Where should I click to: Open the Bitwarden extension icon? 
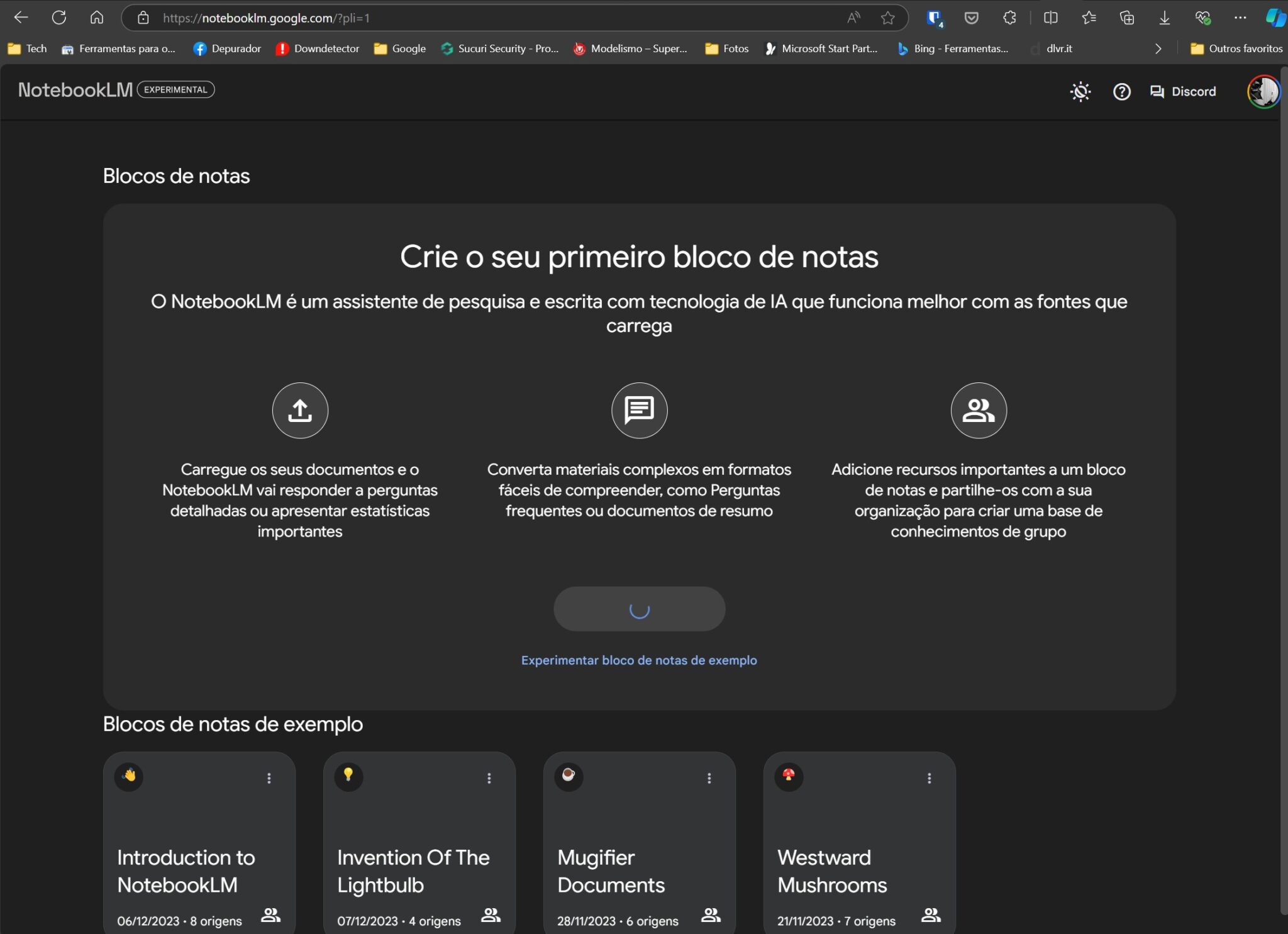click(x=935, y=18)
